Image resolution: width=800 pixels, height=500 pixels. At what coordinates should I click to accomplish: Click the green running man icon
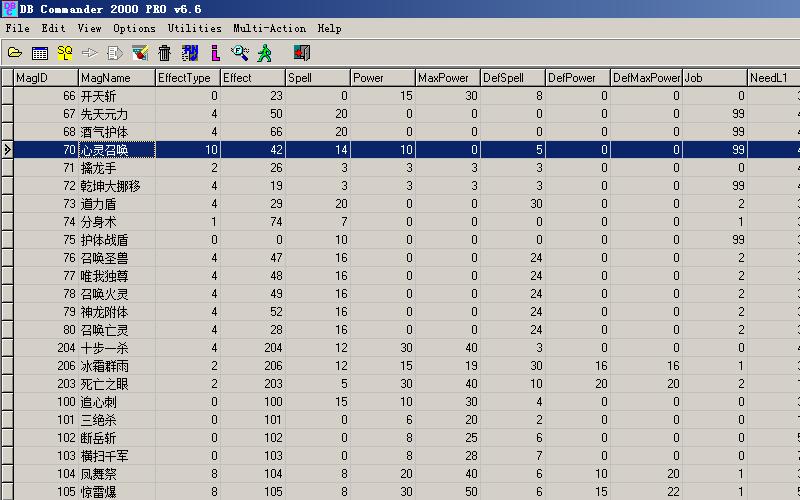point(265,53)
